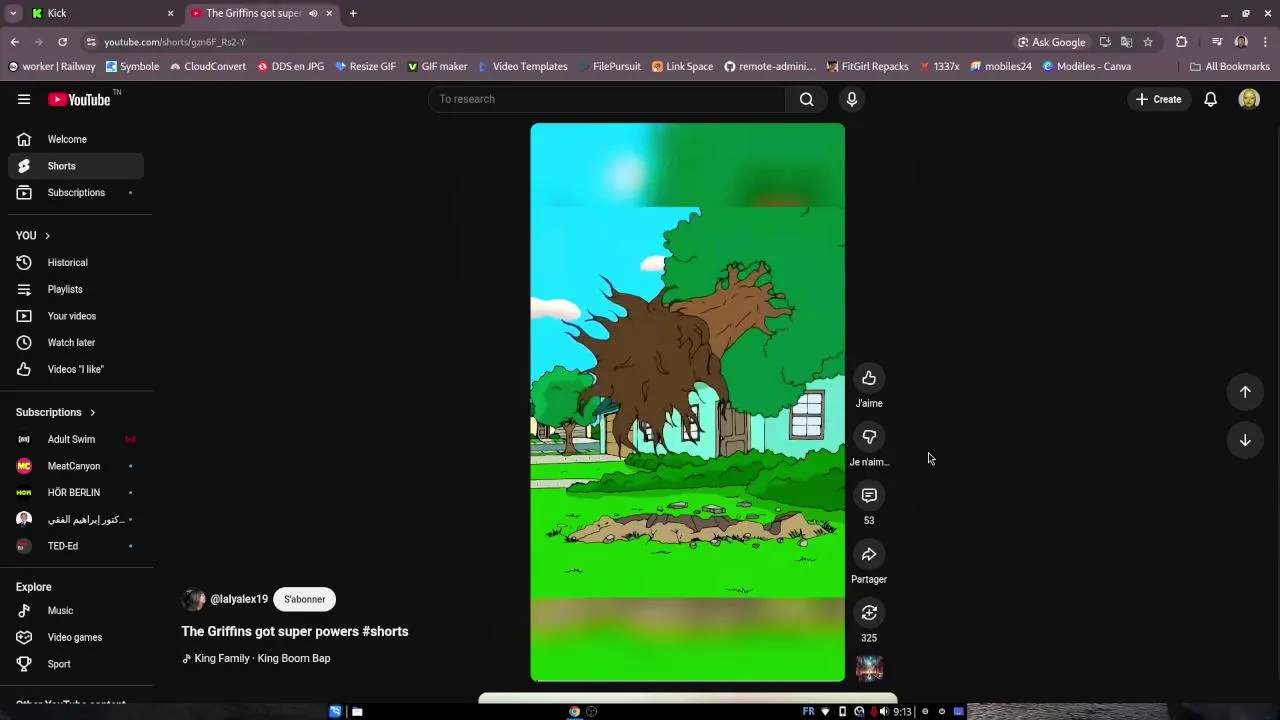Open Your videos in sidebar
This screenshot has width=1280, height=720.
coord(76,316)
